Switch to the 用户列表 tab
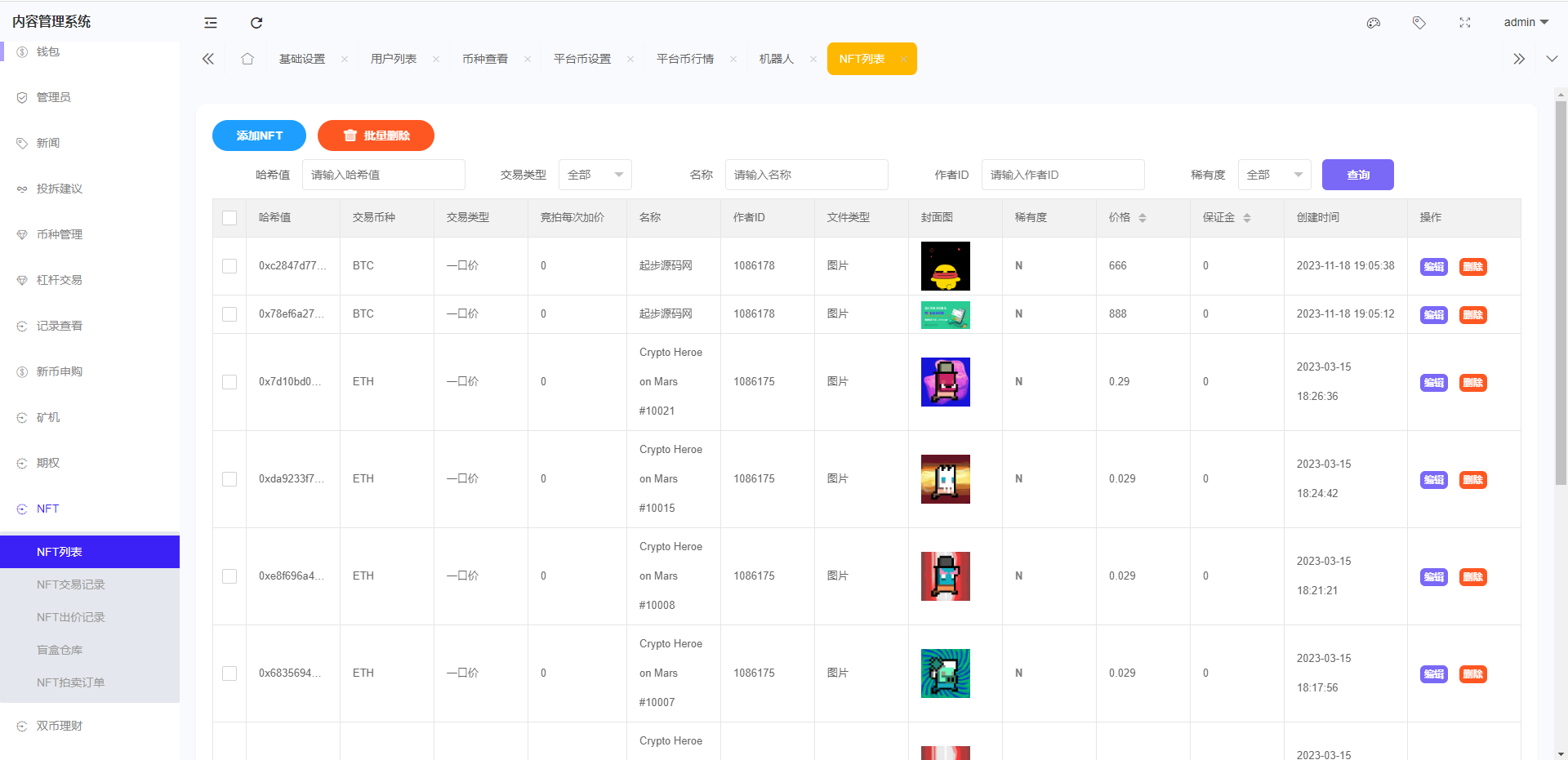 [394, 59]
